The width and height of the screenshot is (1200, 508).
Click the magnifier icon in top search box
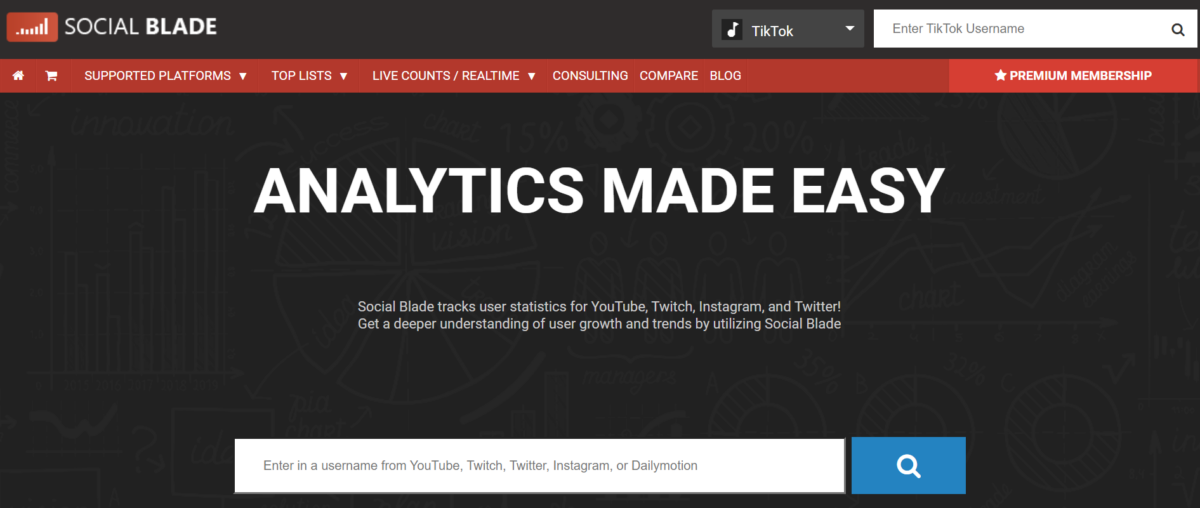pos(1177,30)
